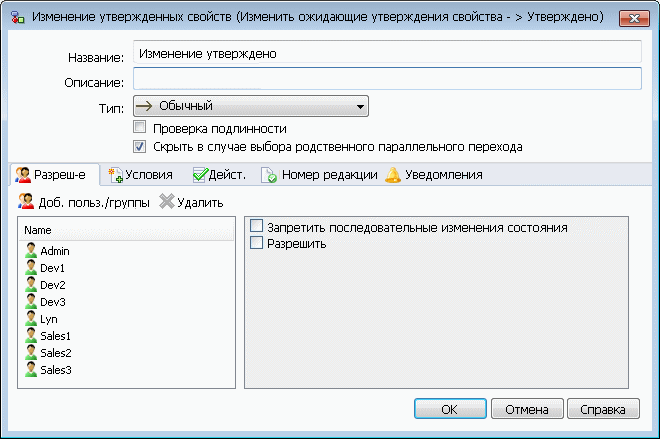Click the Dev1 user icon
660x439 pixels.
point(31,267)
